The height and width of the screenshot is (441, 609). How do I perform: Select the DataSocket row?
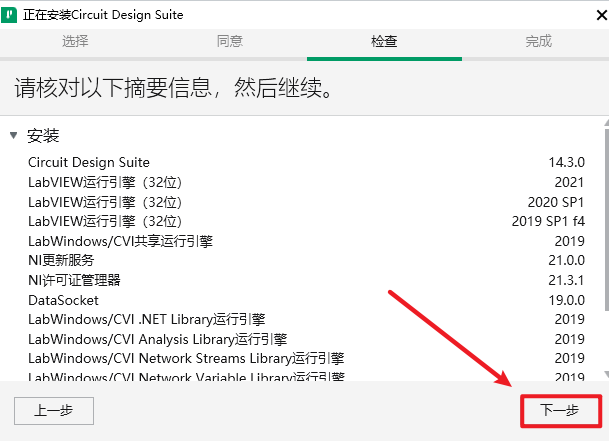tap(306, 300)
